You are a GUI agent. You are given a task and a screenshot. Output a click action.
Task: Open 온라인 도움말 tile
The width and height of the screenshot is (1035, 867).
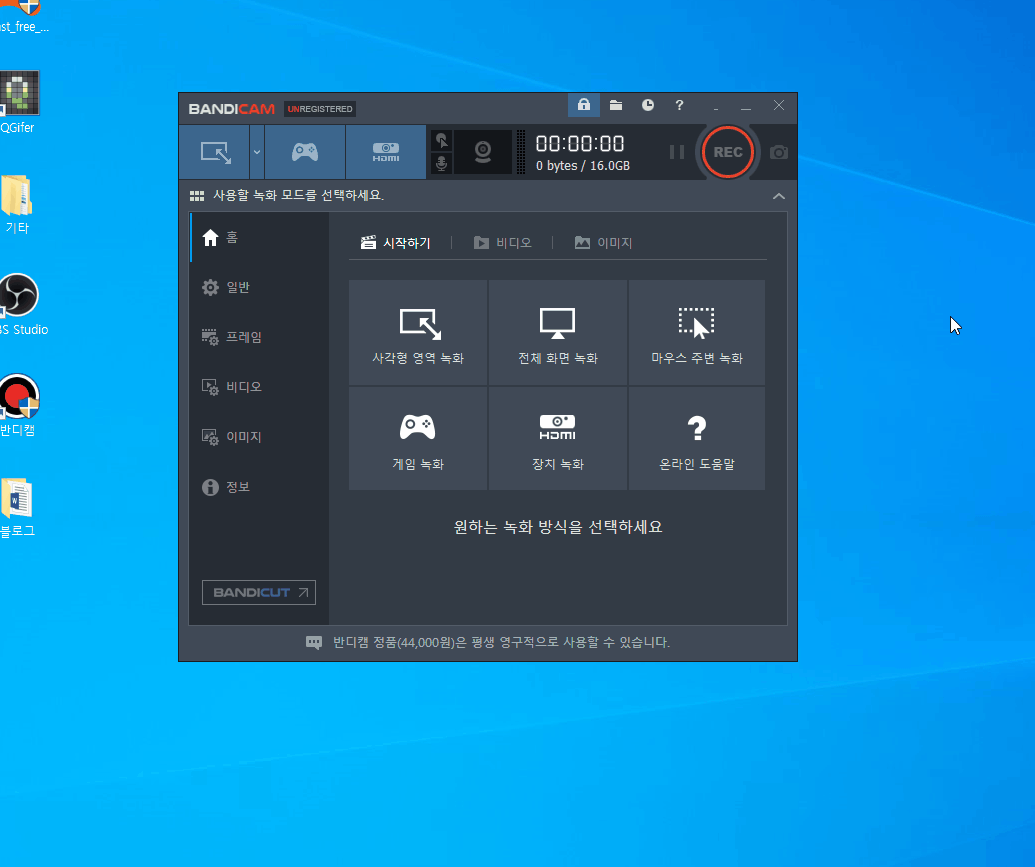coord(697,438)
